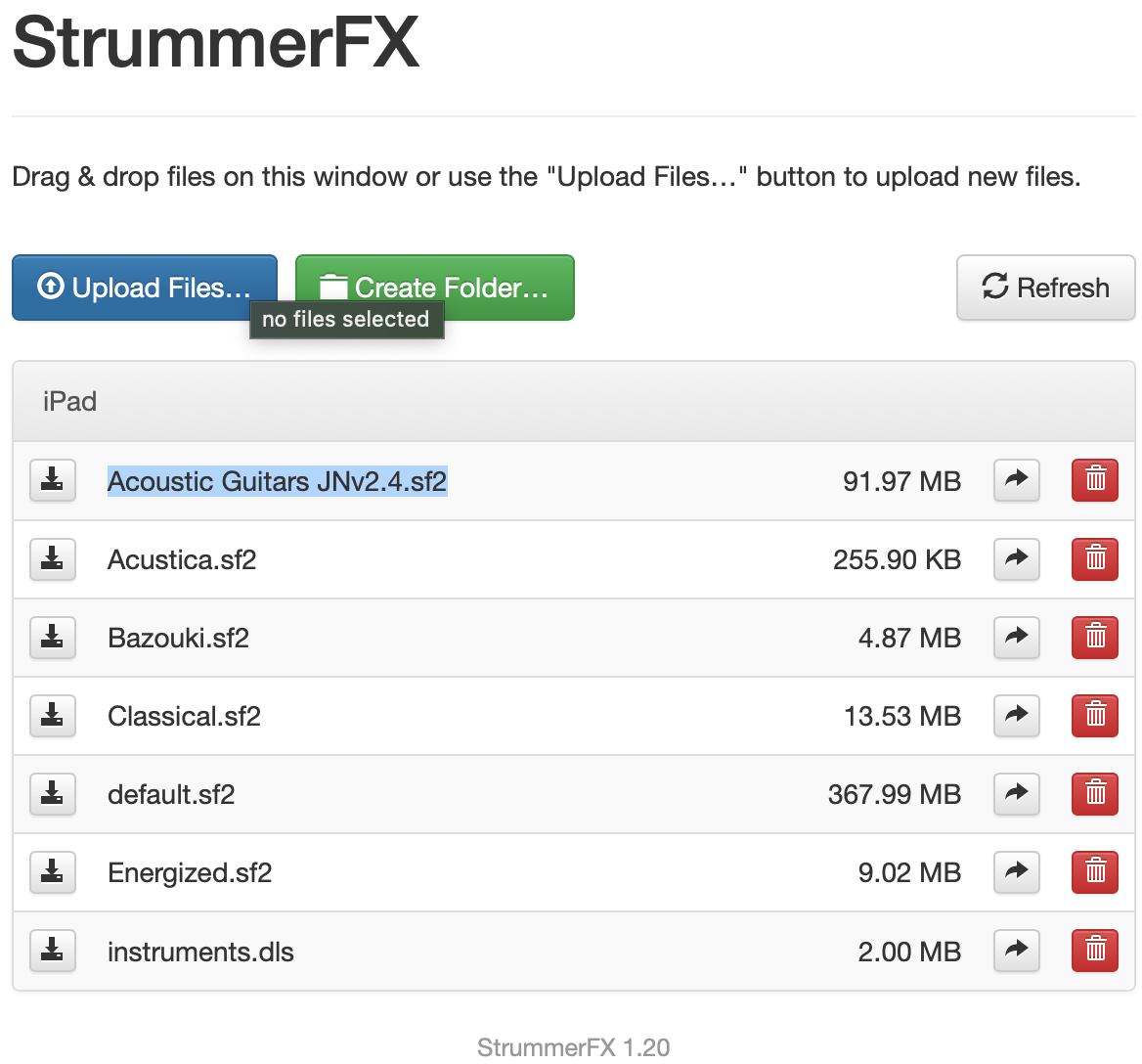Click download icon for Acustica.sf2

[x=53, y=558]
